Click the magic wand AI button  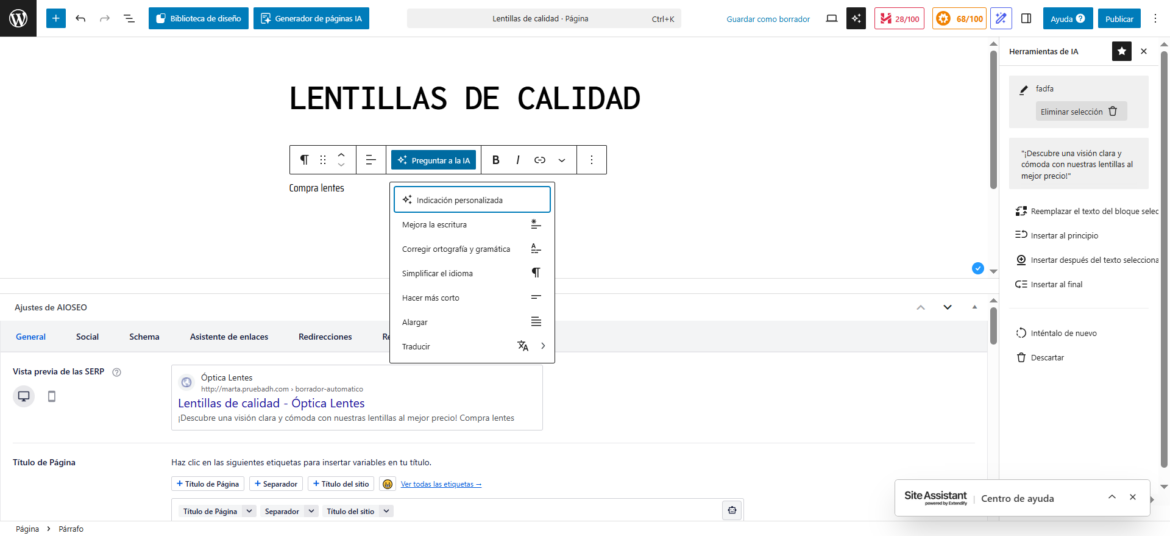1003,19
